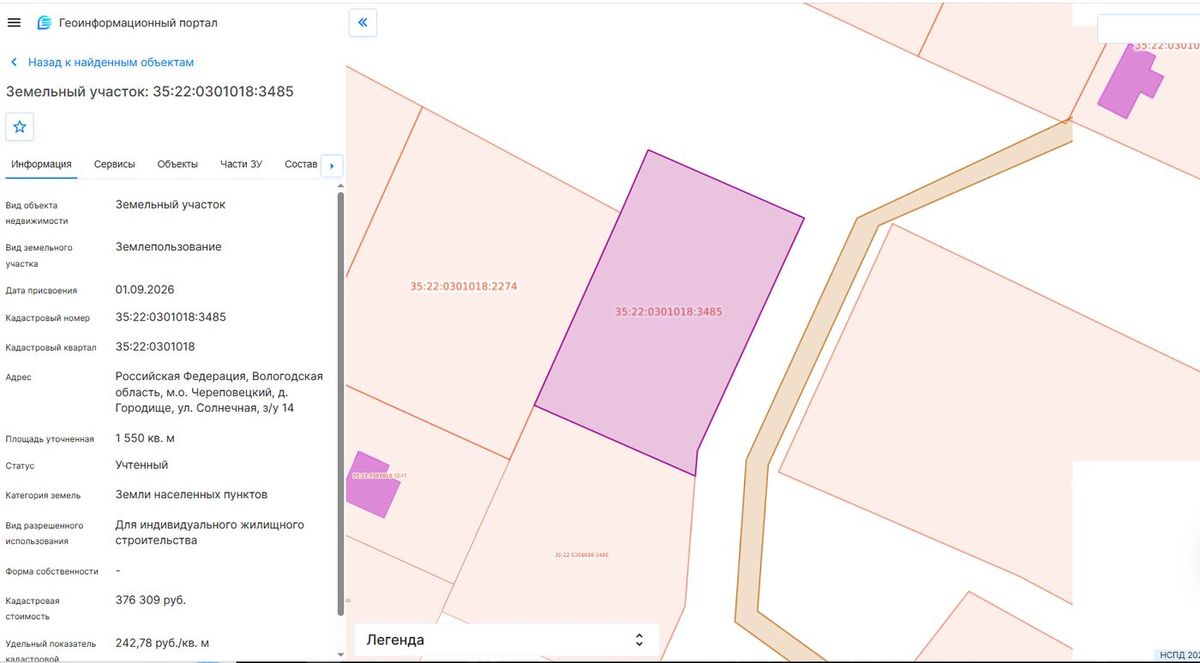This screenshot has width=1200, height=663.
Task: Click "Геоинформационный портал" title text
Action: 138,22
